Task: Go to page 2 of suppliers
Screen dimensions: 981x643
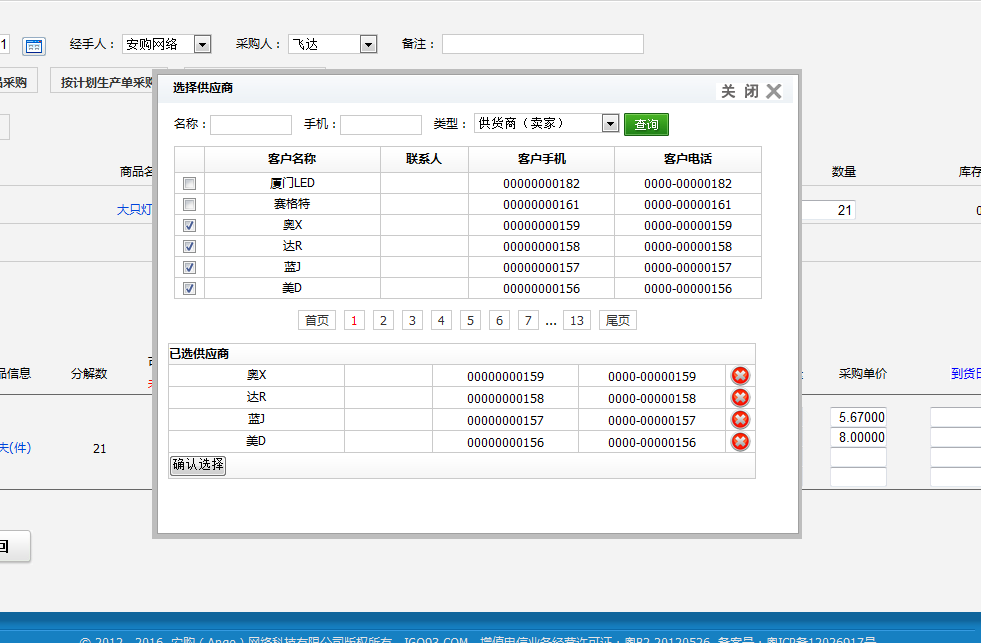Action: coord(383,320)
